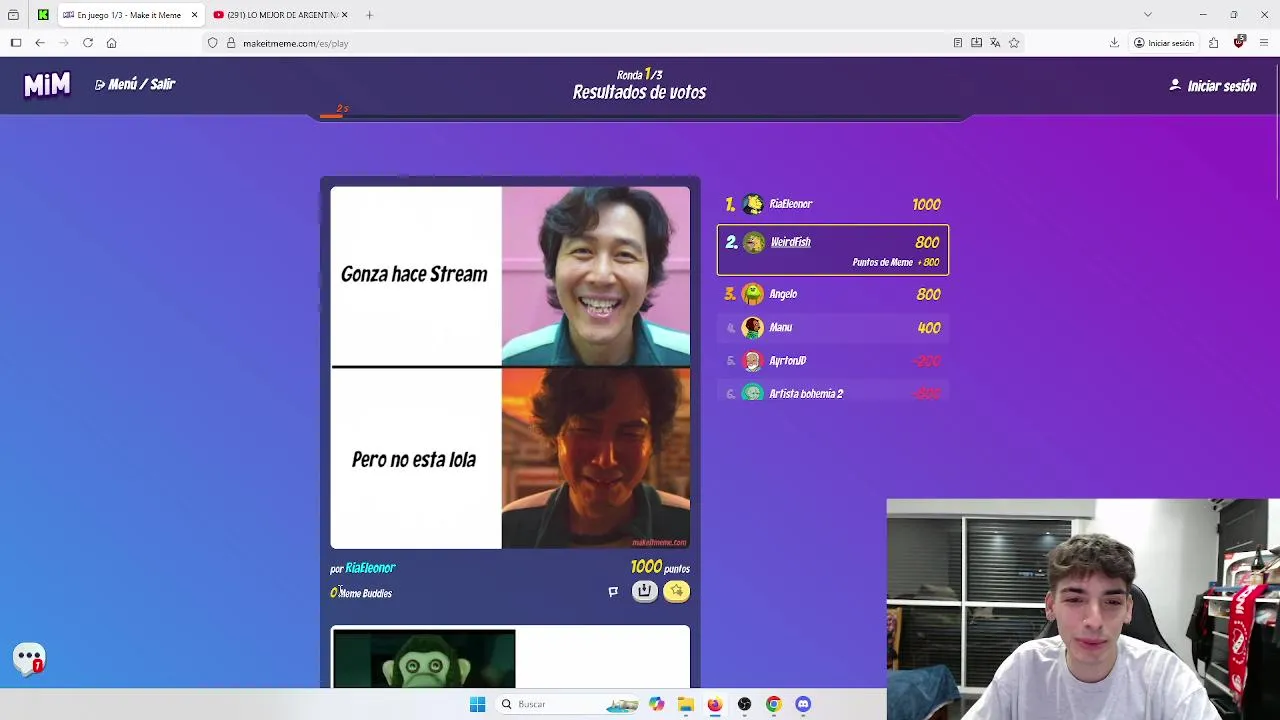This screenshot has height=720, width=1280.
Task: Select WeirdFish's leaderboard entry
Action: 833,250
